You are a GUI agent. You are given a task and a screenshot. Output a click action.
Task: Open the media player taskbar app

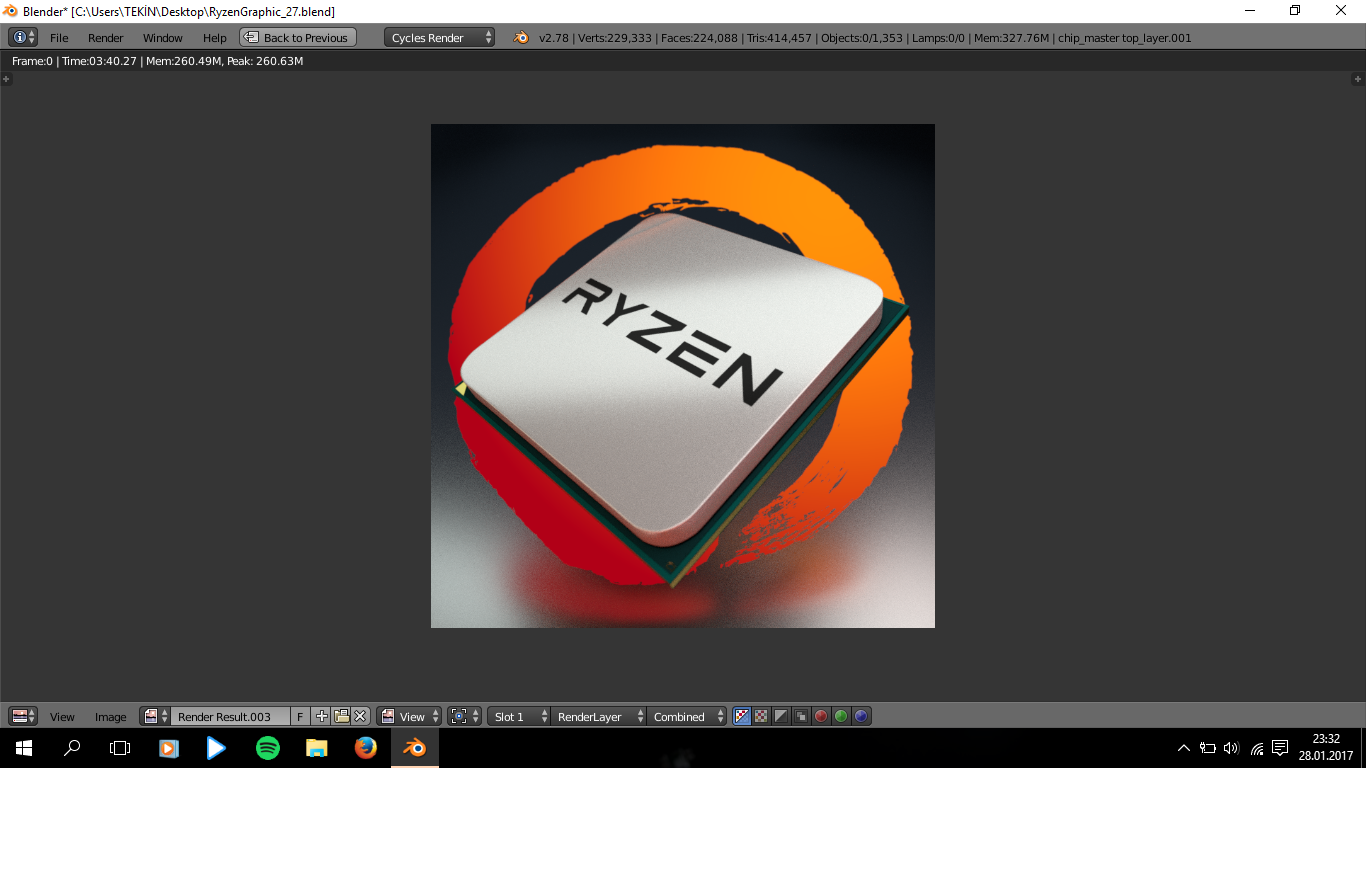[x=168, y=748]
